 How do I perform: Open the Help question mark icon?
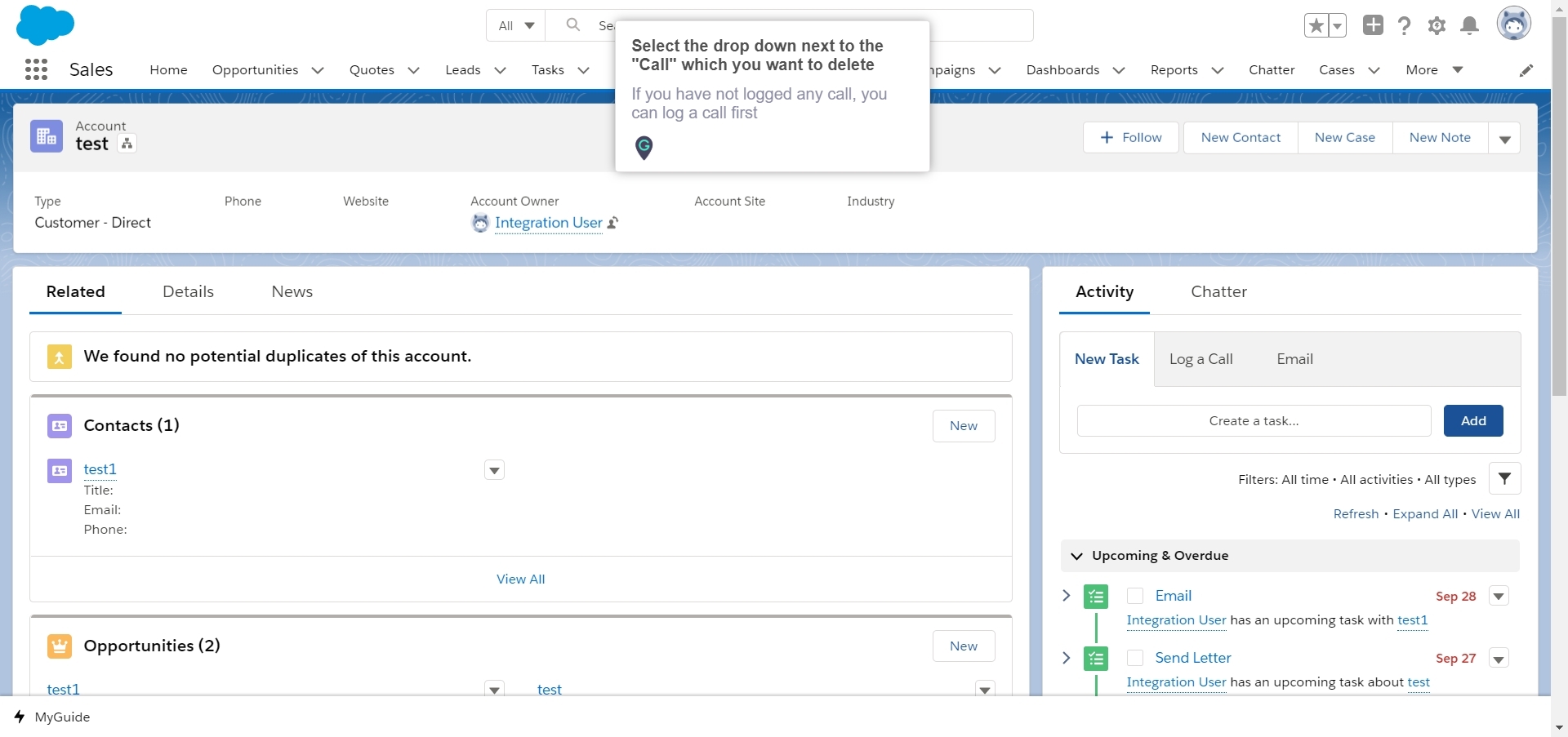click(x=1404, y=26)
